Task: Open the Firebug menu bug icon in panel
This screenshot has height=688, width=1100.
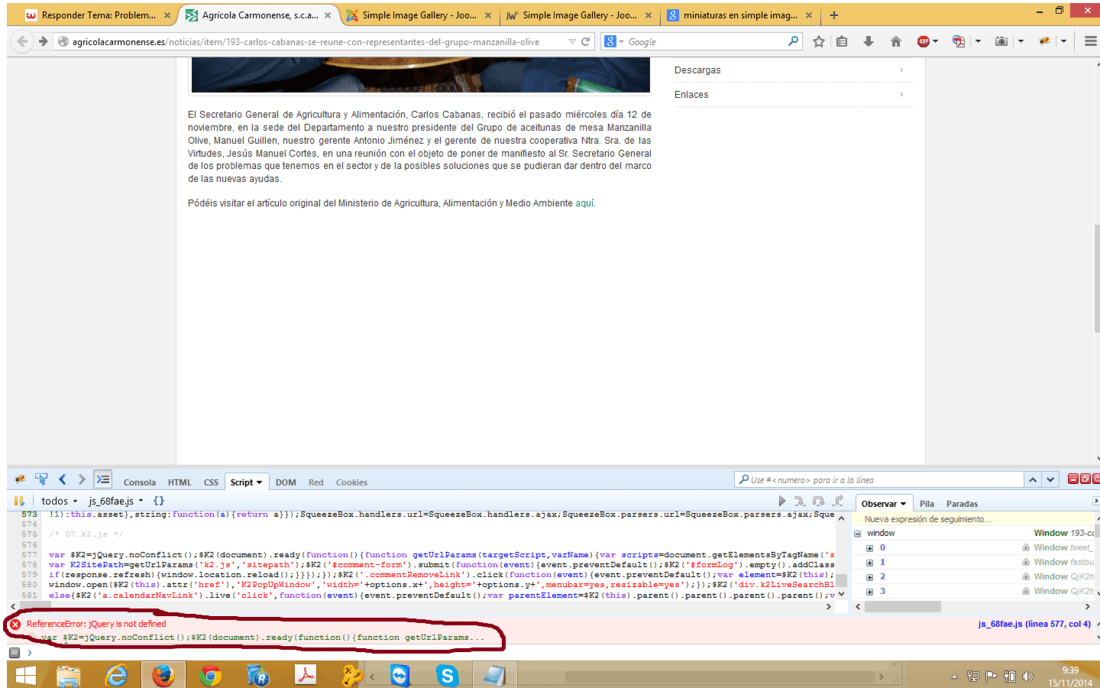Action: (20, 480)
